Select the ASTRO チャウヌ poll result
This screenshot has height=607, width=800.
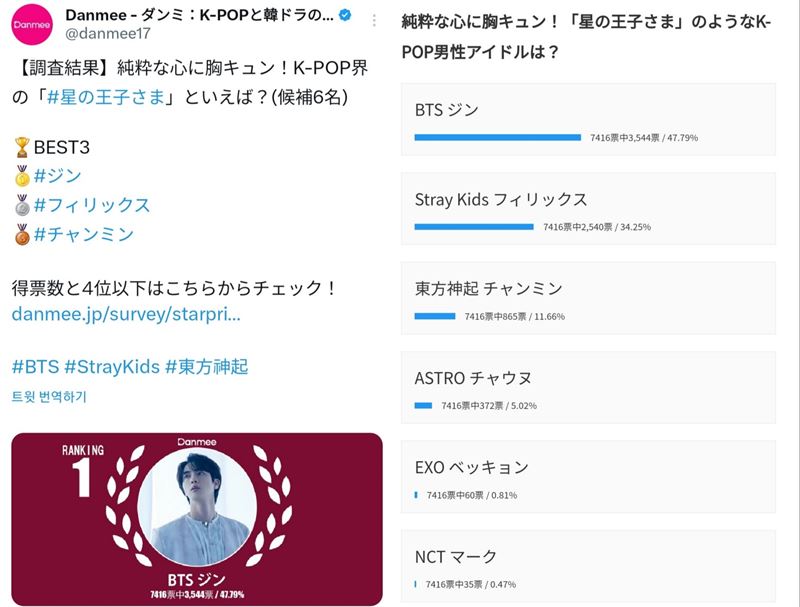click(x=588, y=387)
